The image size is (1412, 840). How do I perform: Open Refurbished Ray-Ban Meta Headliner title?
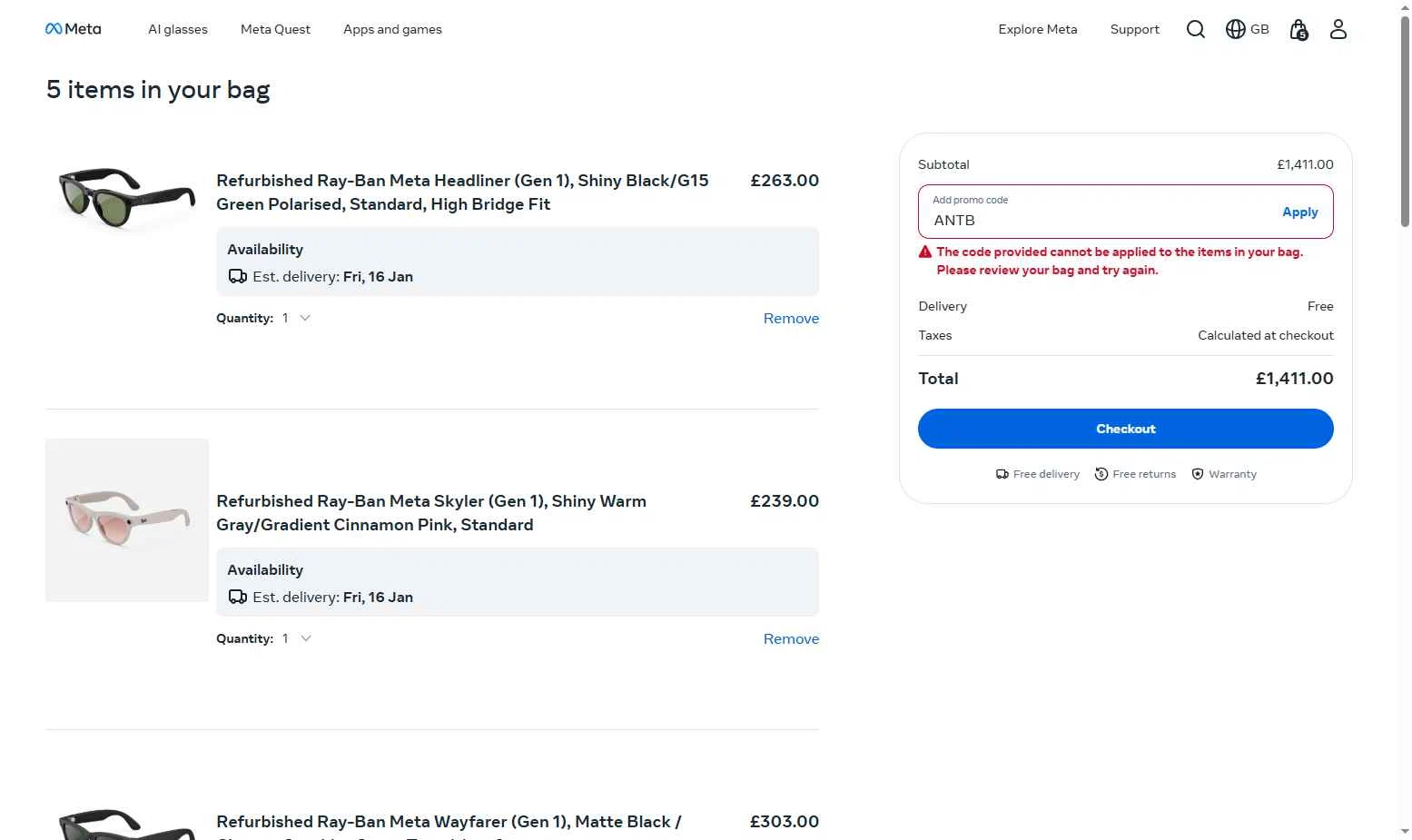coord(462,193)
